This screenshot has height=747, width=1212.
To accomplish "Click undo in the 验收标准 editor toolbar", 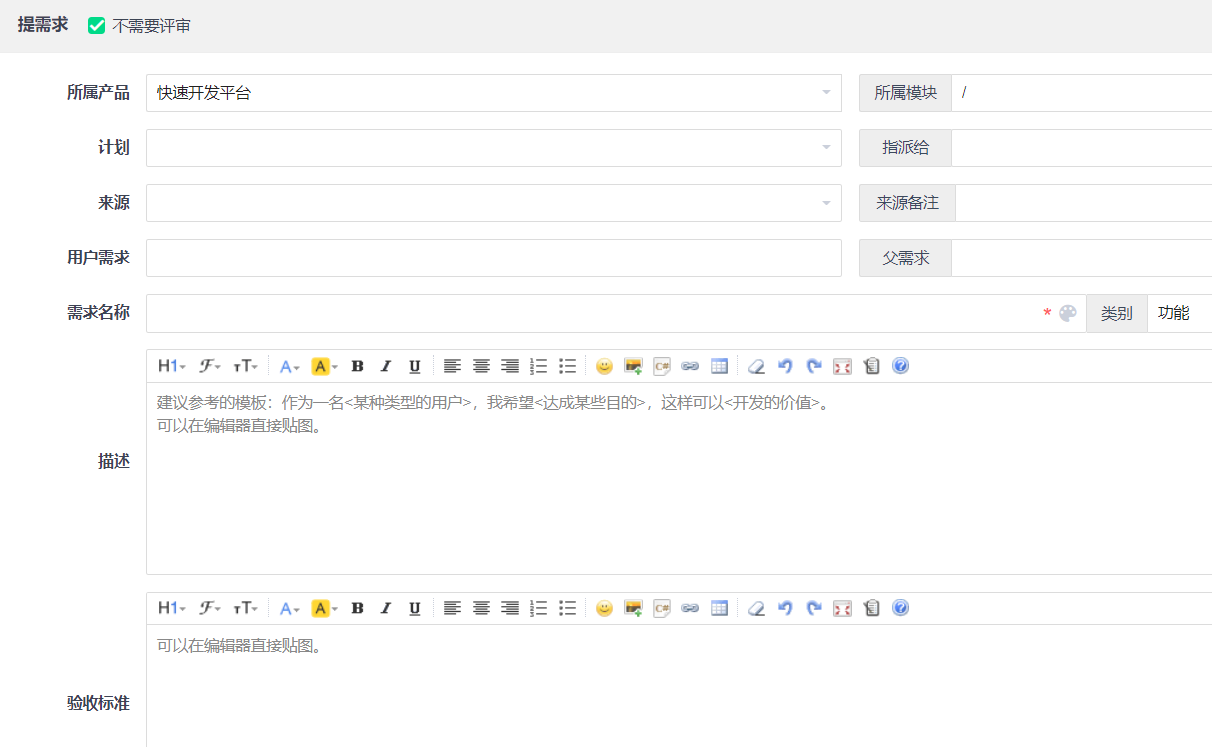I will [785, 608].
